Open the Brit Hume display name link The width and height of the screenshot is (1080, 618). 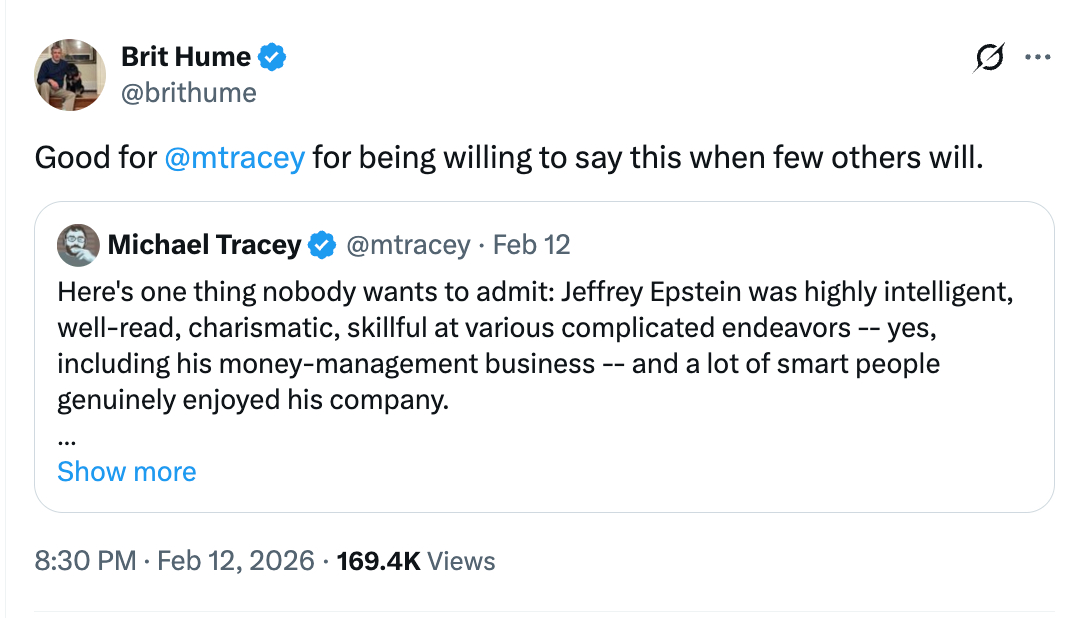(185, 57)
